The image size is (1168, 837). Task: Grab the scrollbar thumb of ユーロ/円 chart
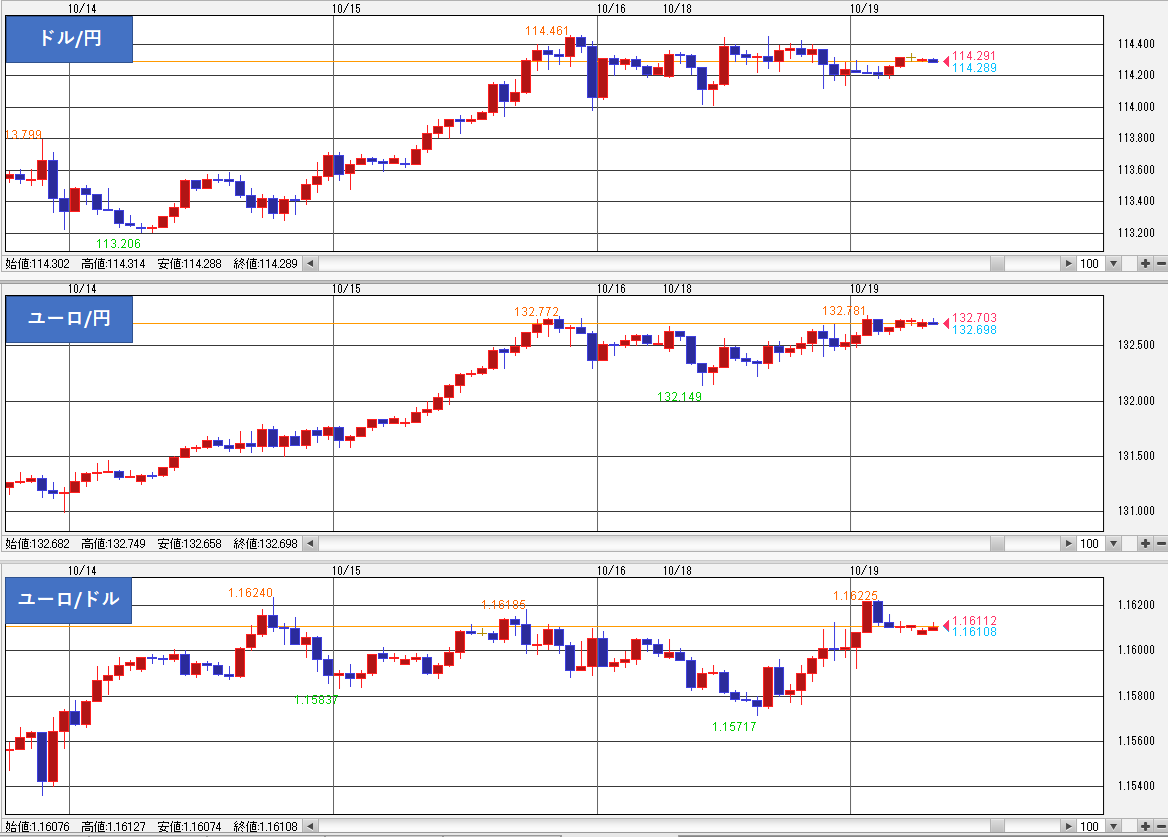(x=997, y=544)
